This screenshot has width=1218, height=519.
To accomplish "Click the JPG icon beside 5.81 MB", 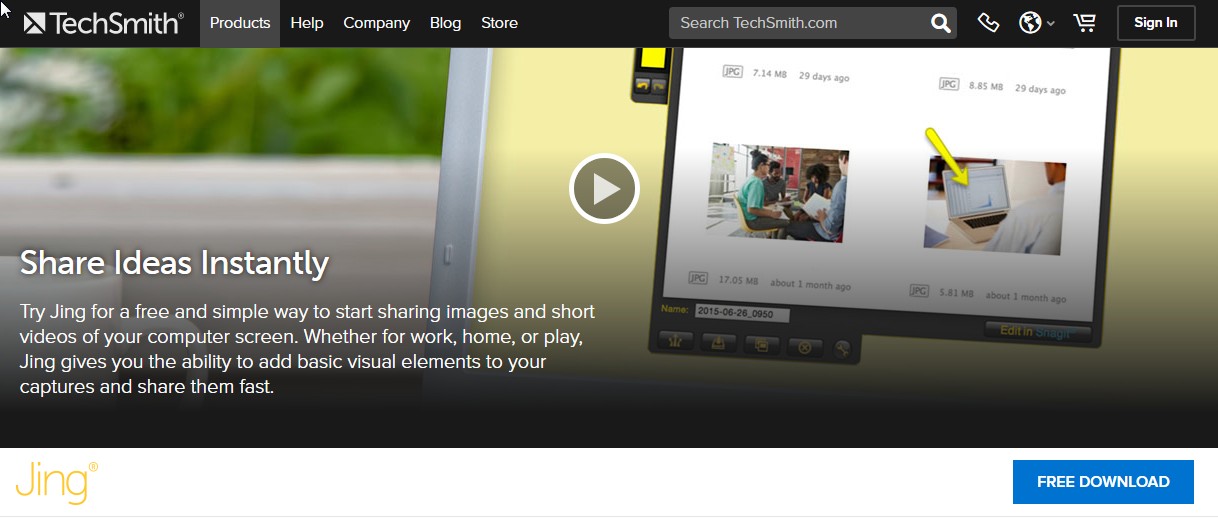I will point(918,291).
